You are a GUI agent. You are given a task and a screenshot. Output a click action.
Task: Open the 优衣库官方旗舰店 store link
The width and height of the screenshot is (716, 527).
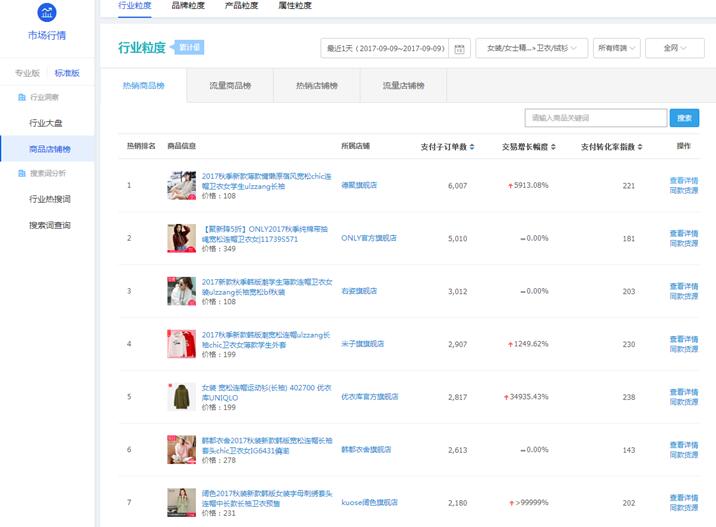coord(370,397)
